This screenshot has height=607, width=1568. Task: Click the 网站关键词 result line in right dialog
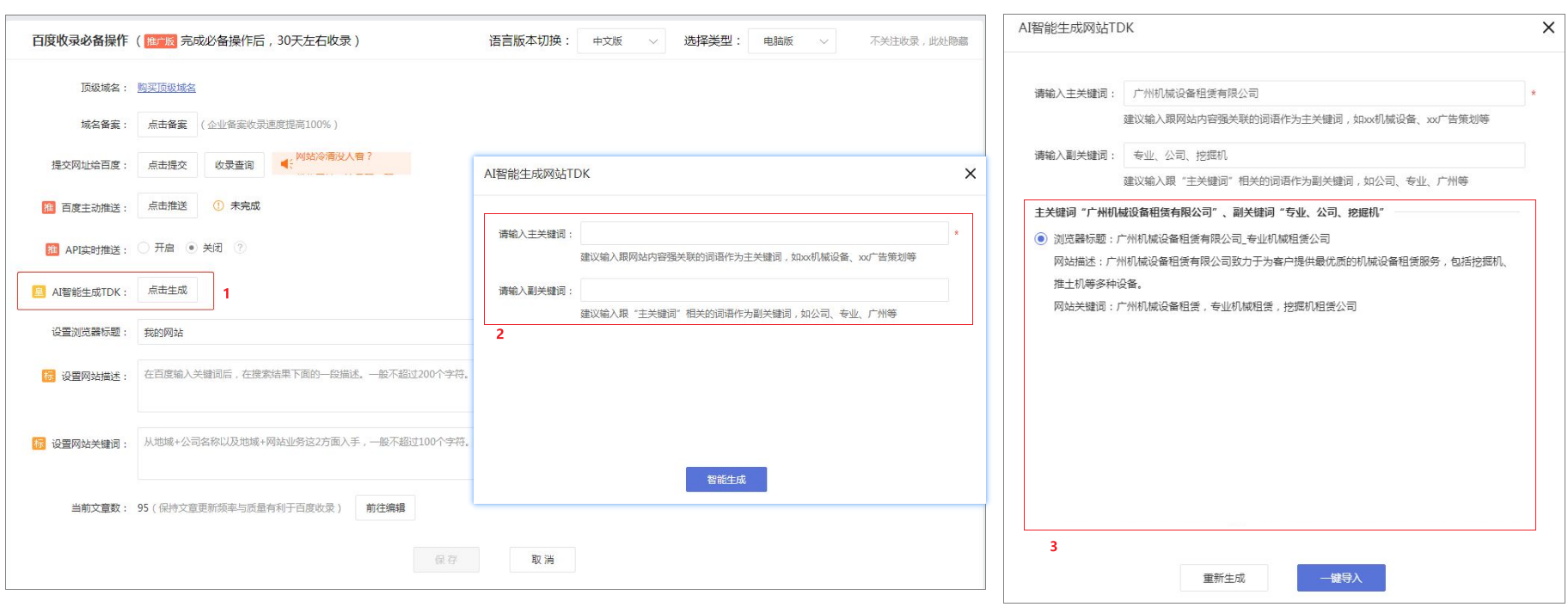pyautogui.click(x=1205, y=306)
